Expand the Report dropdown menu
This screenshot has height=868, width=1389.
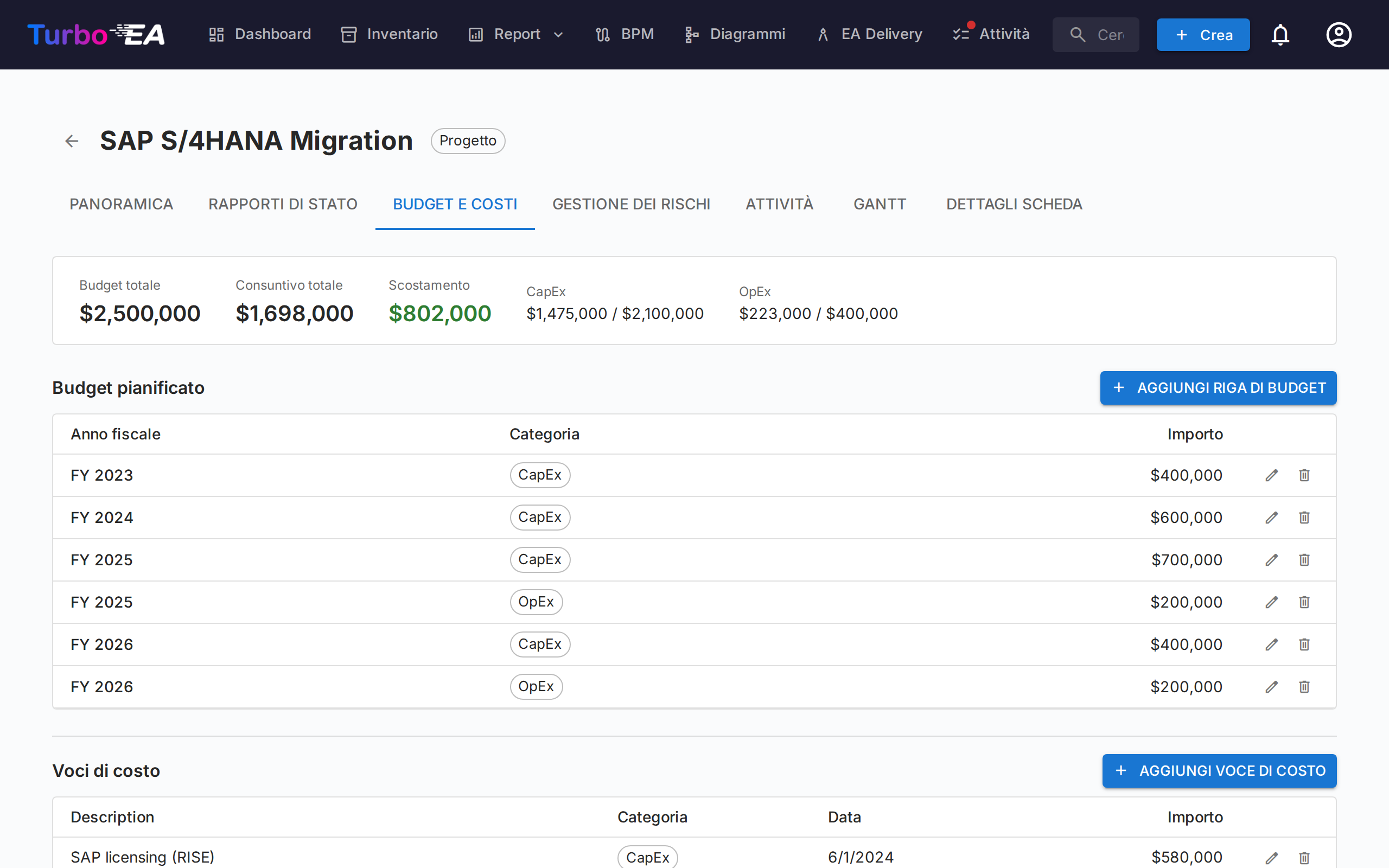click(x=517, y=34)
